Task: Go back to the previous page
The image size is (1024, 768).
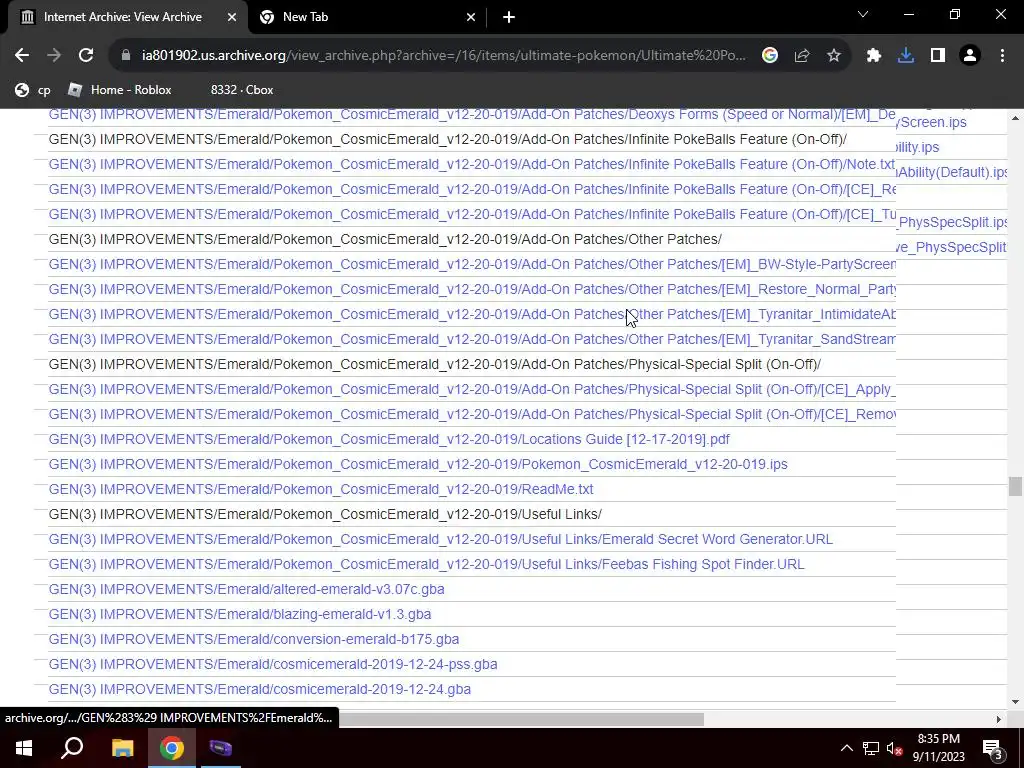Action: [22, 56]
